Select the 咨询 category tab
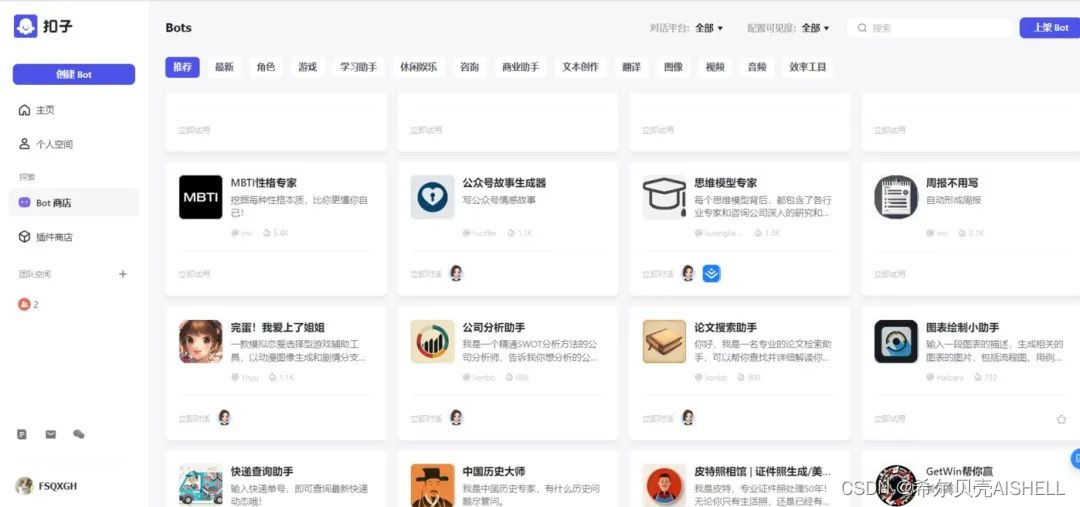The height and width of the screenshot is (507, 1080). click(x=470, y=68)
